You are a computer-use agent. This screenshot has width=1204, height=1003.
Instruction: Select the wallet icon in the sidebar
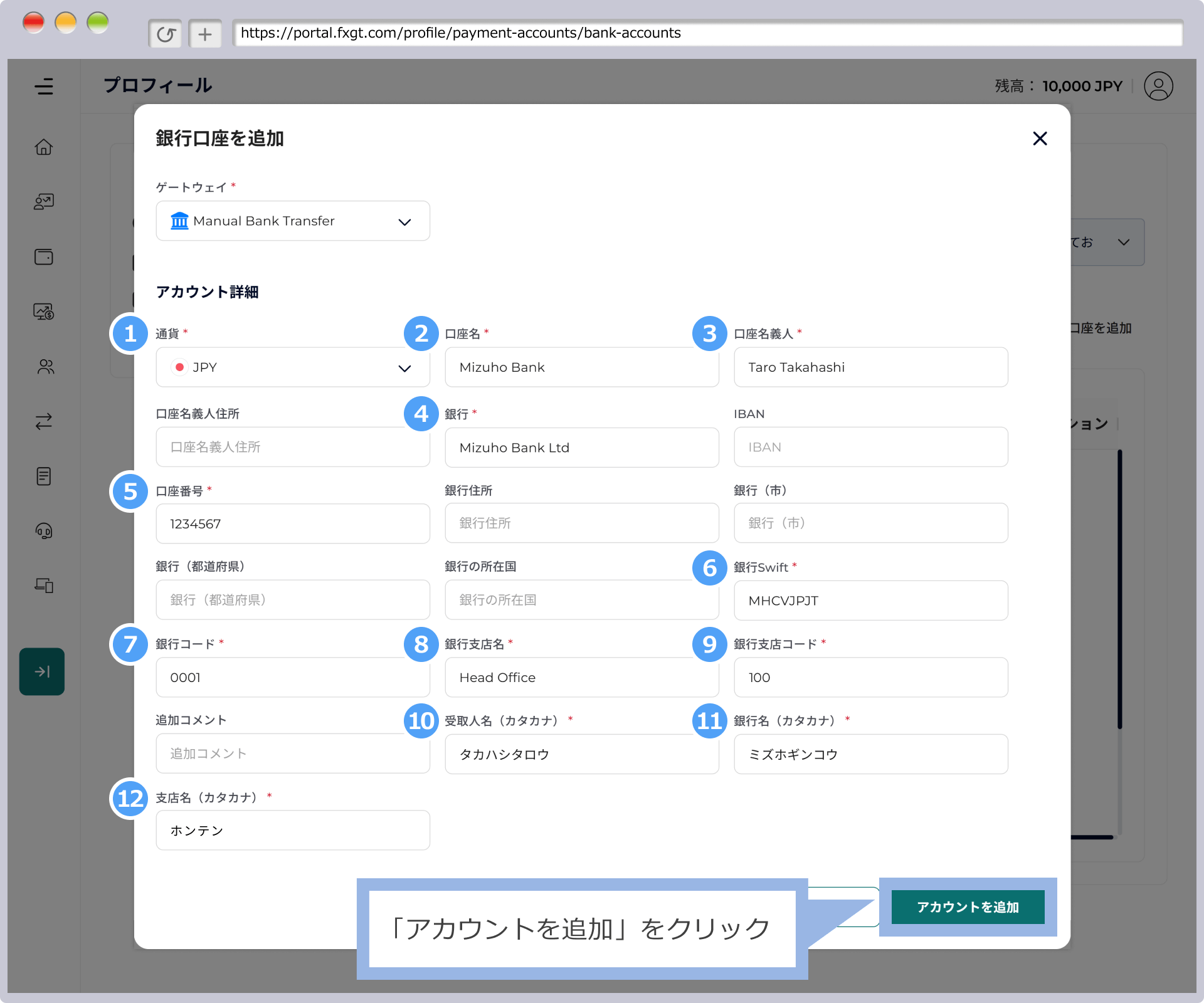(x=44, y=257)
